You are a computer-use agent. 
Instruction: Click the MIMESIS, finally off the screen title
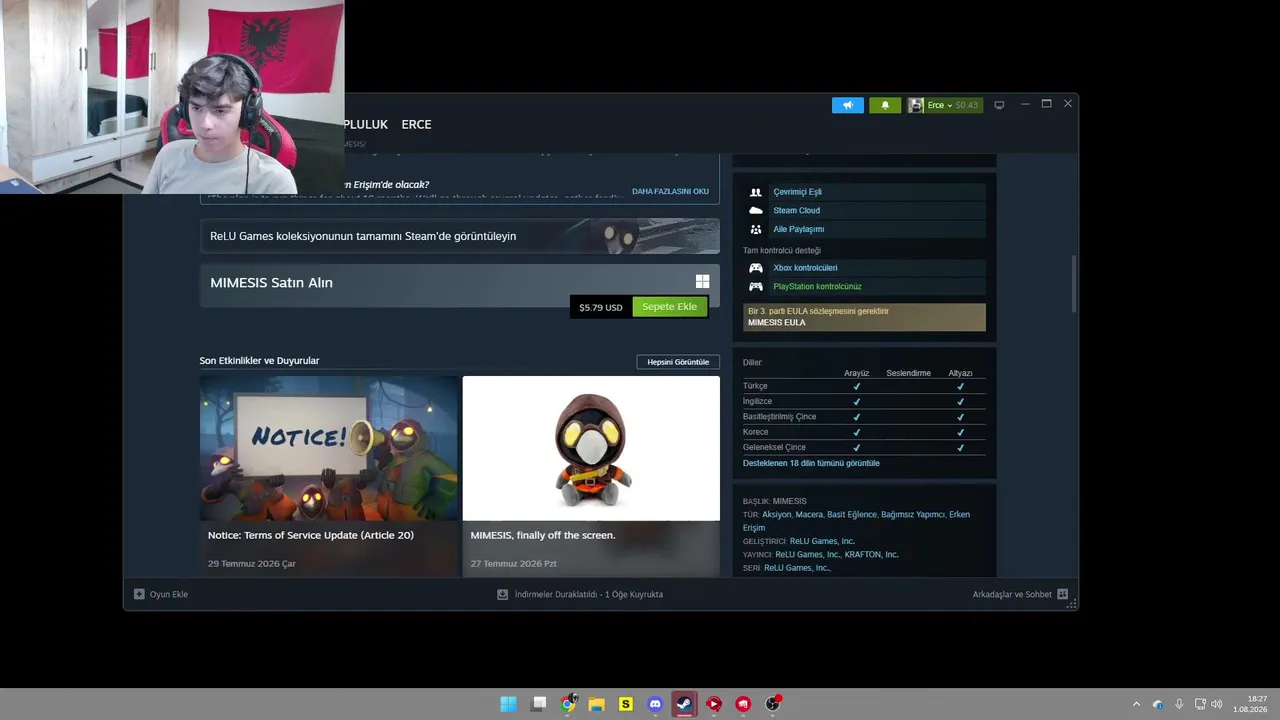click(543, 535)
